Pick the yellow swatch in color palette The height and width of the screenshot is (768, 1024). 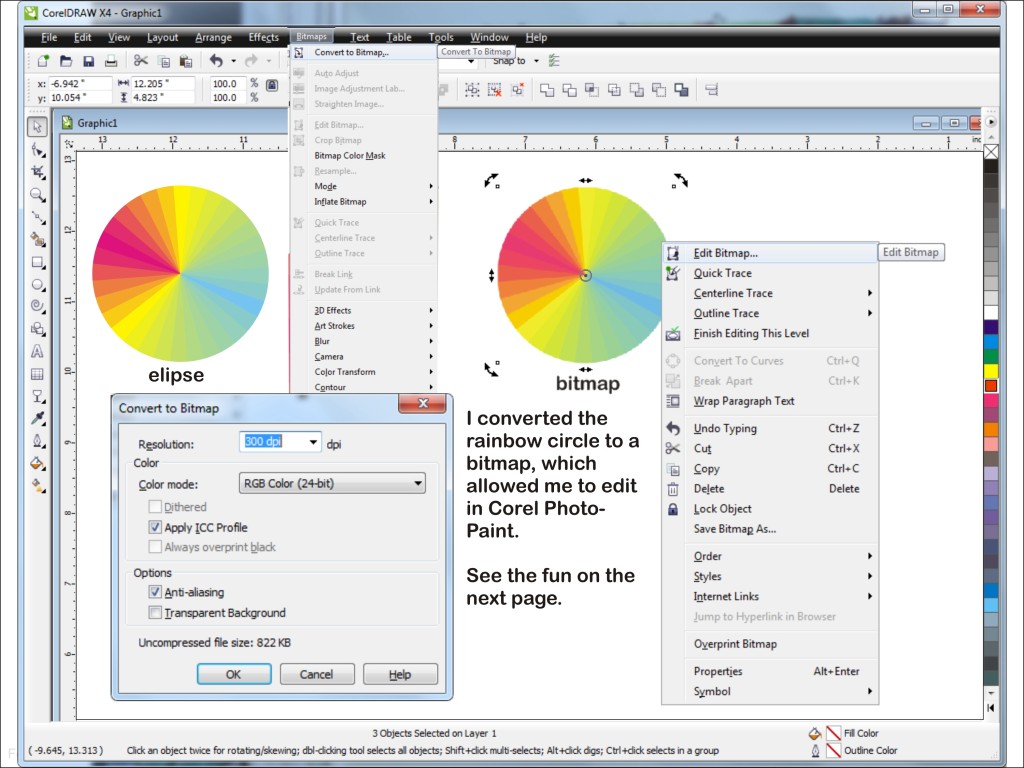(991, 370)
